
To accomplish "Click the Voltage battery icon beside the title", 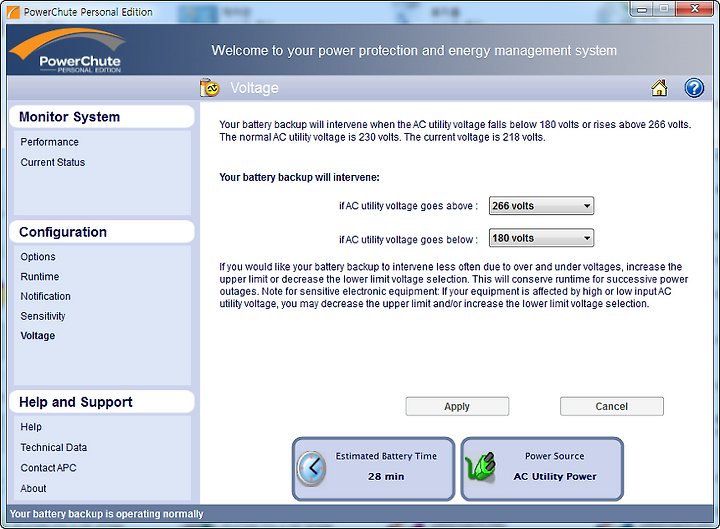I will [x=210, y=87].
